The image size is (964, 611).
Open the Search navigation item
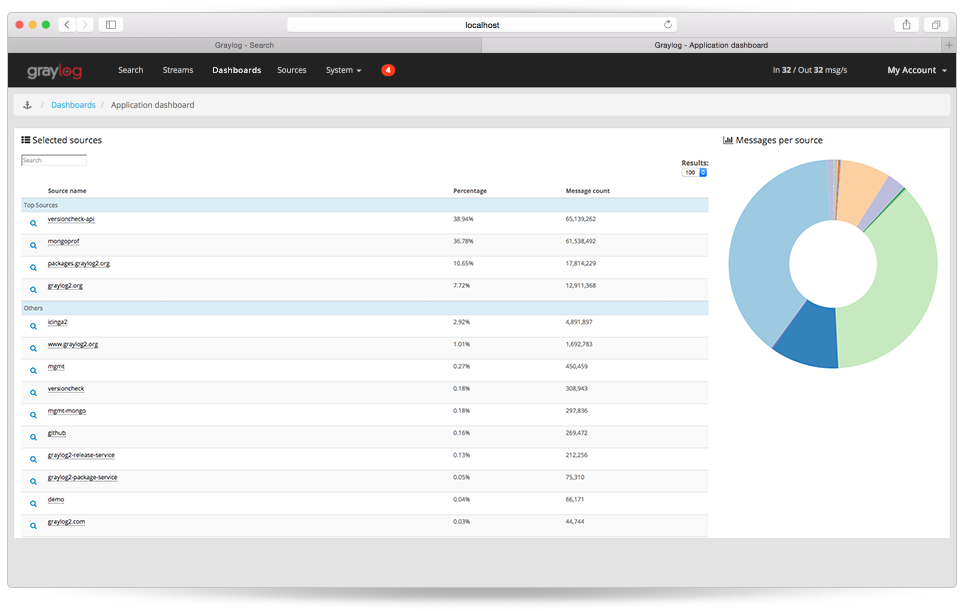point(130,70)
